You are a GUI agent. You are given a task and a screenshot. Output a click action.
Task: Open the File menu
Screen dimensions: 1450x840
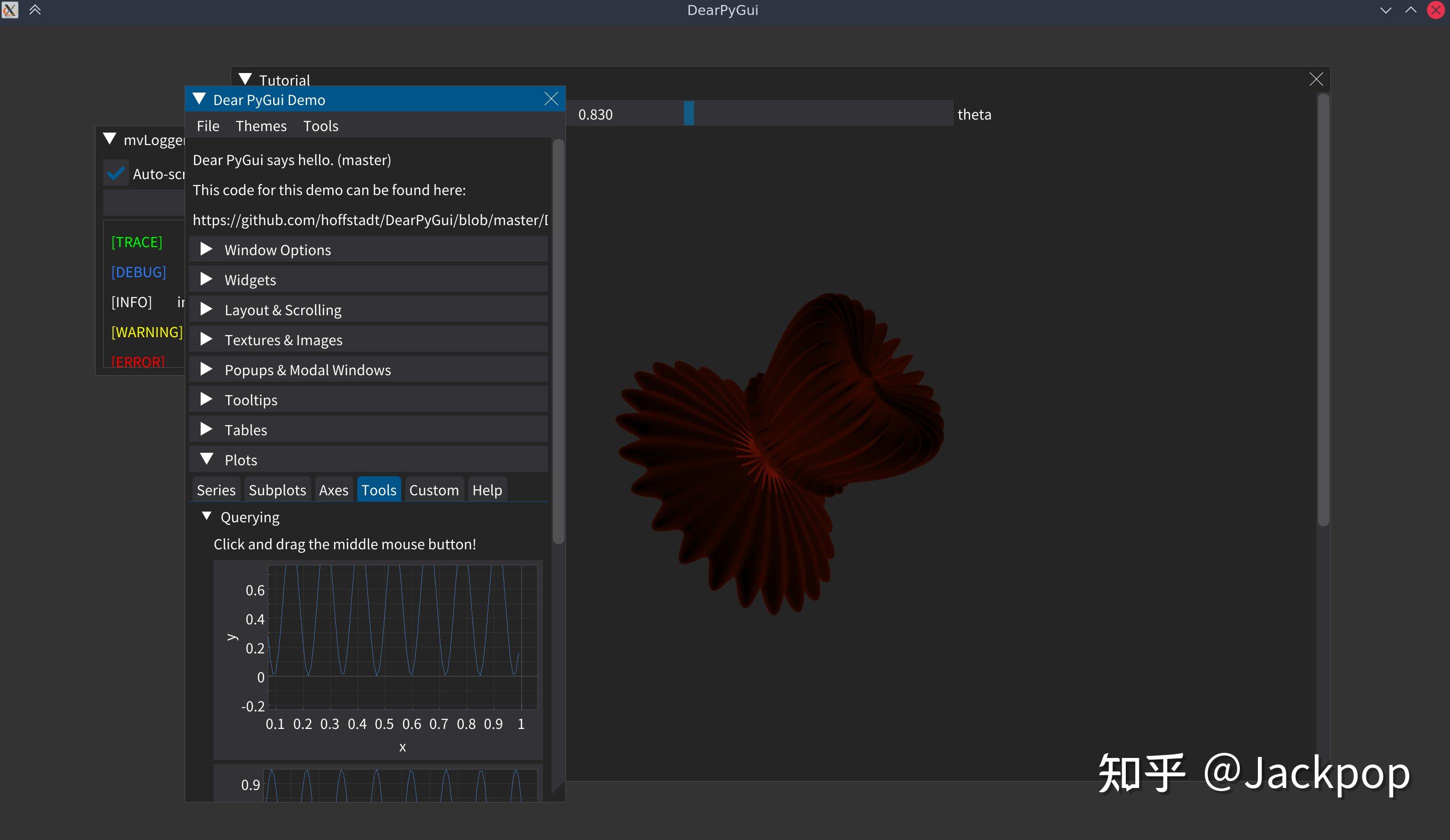[x=208, y=126]
